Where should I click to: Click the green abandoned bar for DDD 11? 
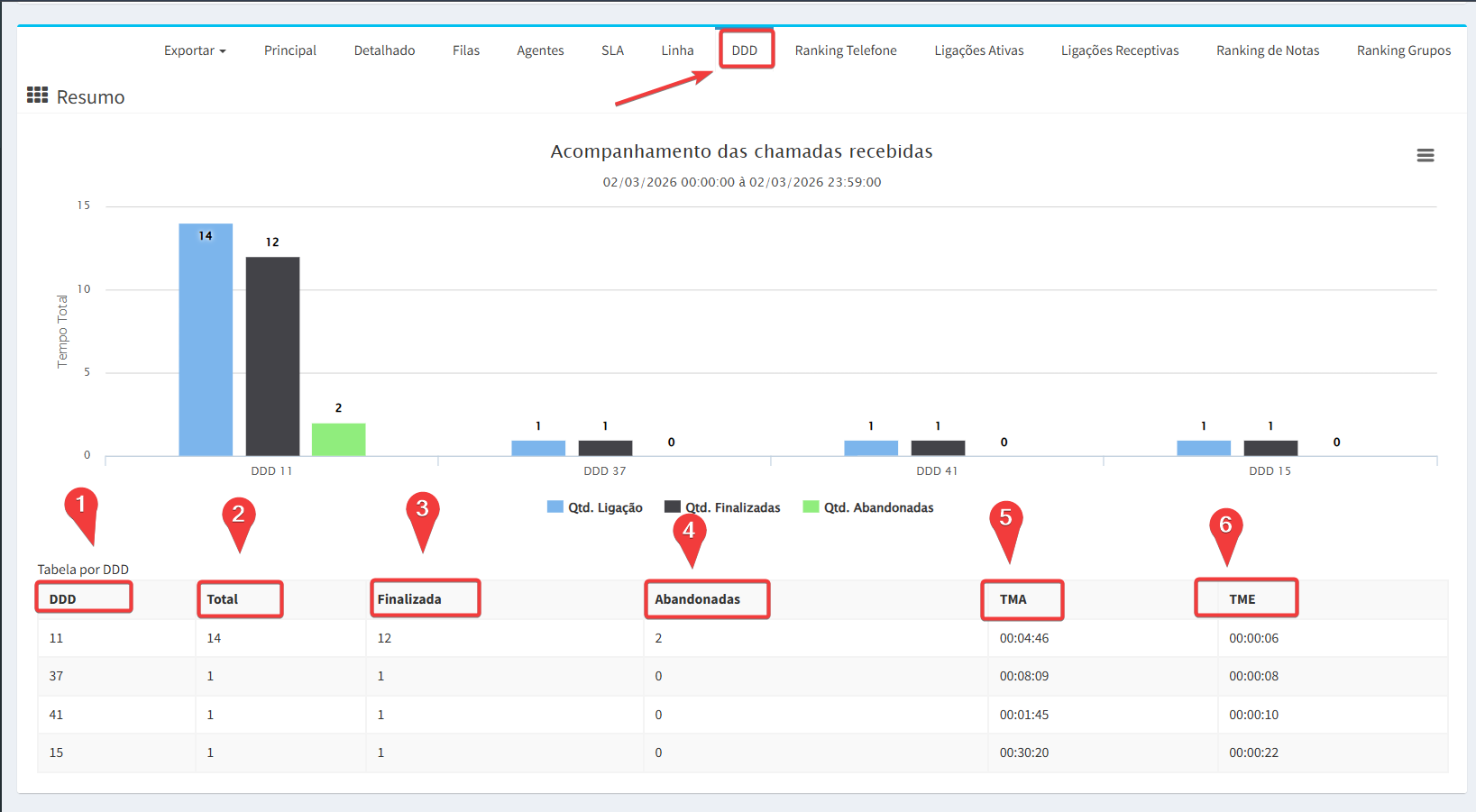click(338, 440)
